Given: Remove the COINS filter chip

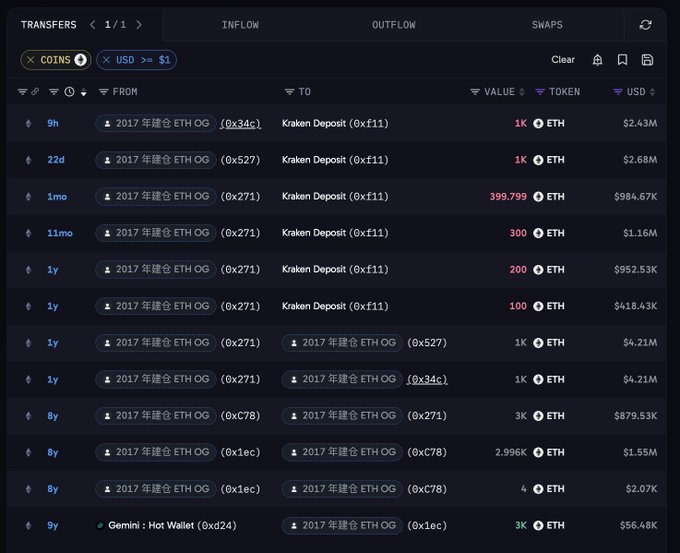Looking at the screenshot, I should 30,60.
